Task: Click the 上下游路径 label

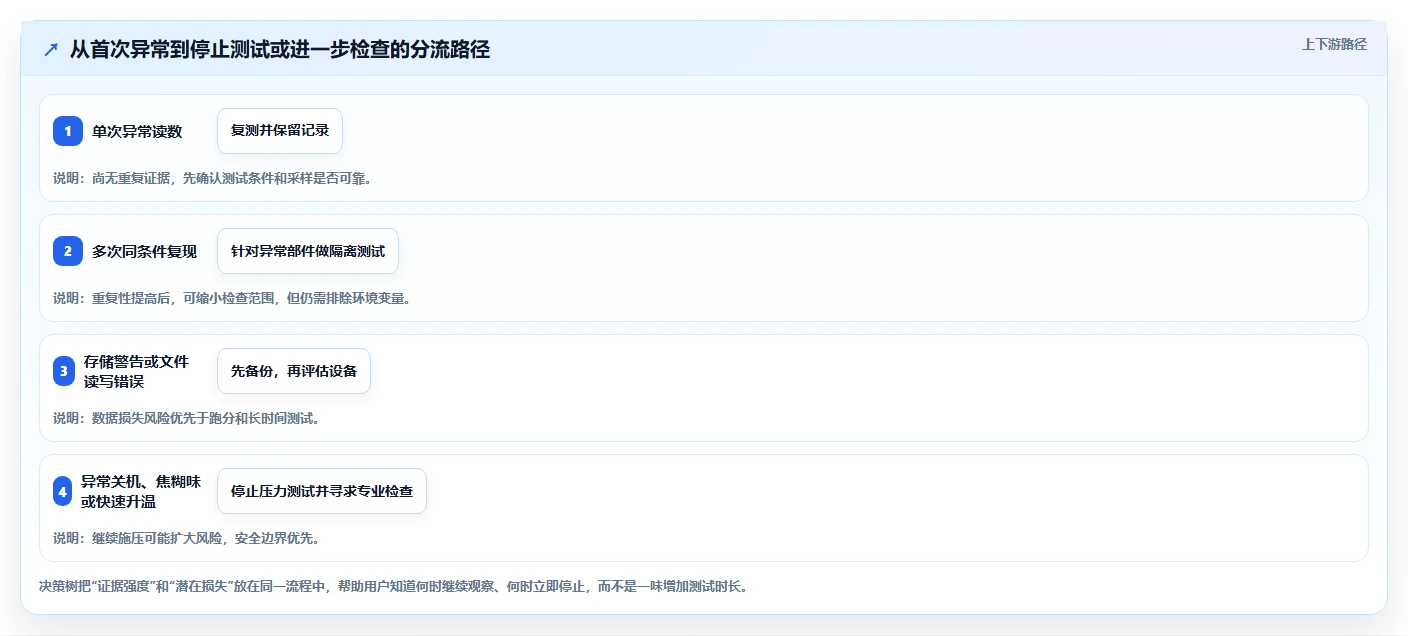Action: (1334, 44)
